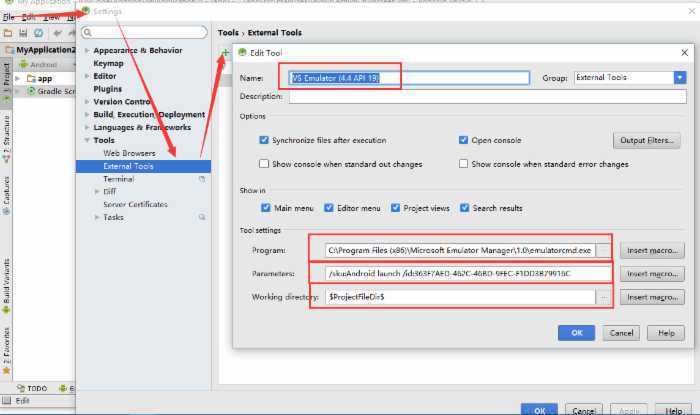Viewport: 700px width, 415px height.
Task: Toggle the Project views checkbox
Action: click(x=395, y=208)
